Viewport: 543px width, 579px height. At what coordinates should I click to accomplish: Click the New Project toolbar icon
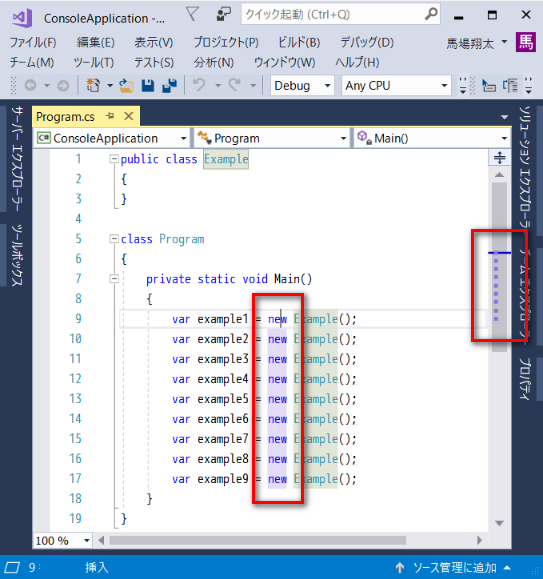coord(93,86)
